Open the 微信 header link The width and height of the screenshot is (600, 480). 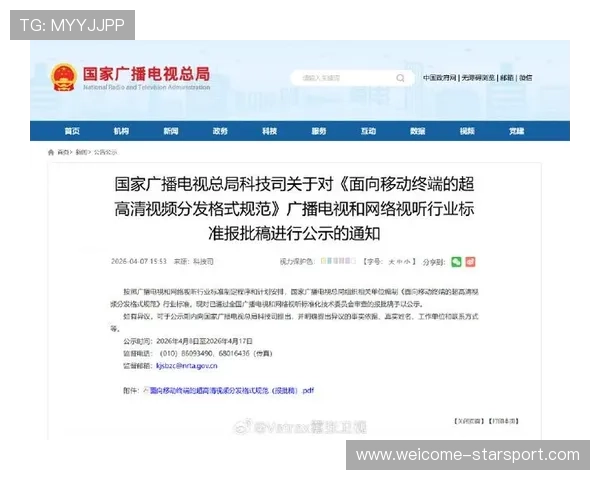coord(525,78)
